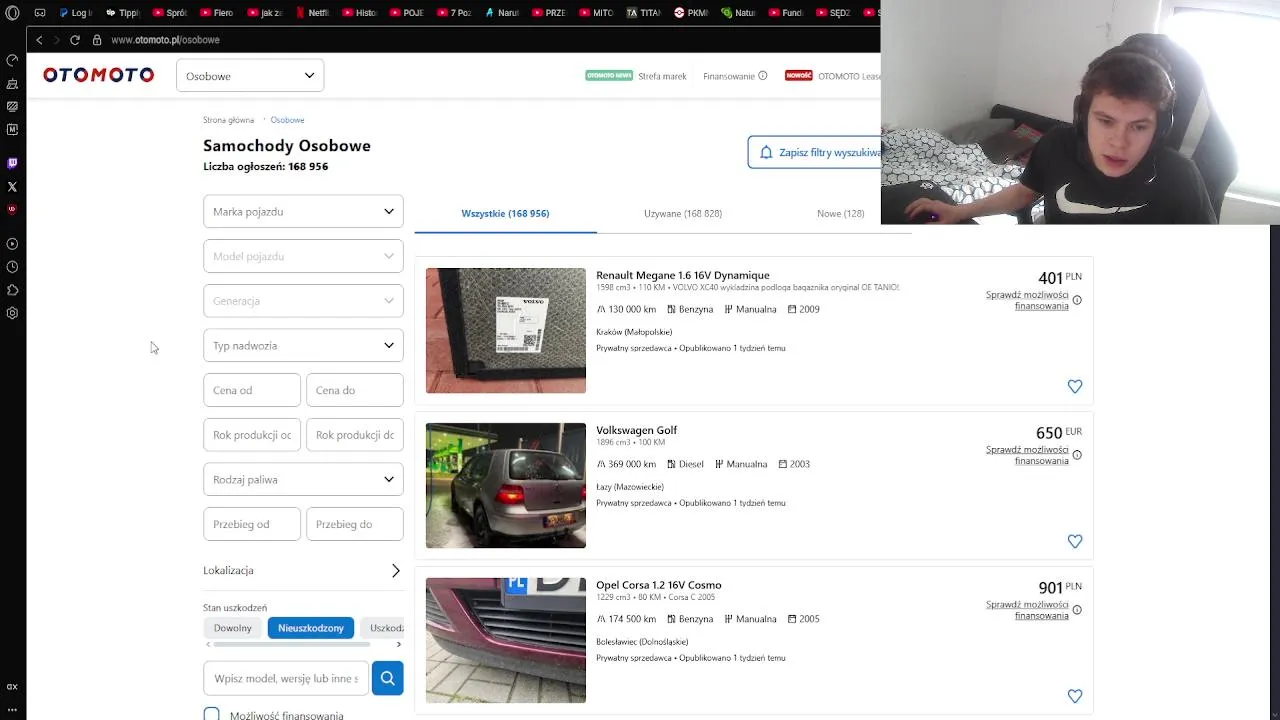Open the Osobowe category dropdown

tap(250, 75)
